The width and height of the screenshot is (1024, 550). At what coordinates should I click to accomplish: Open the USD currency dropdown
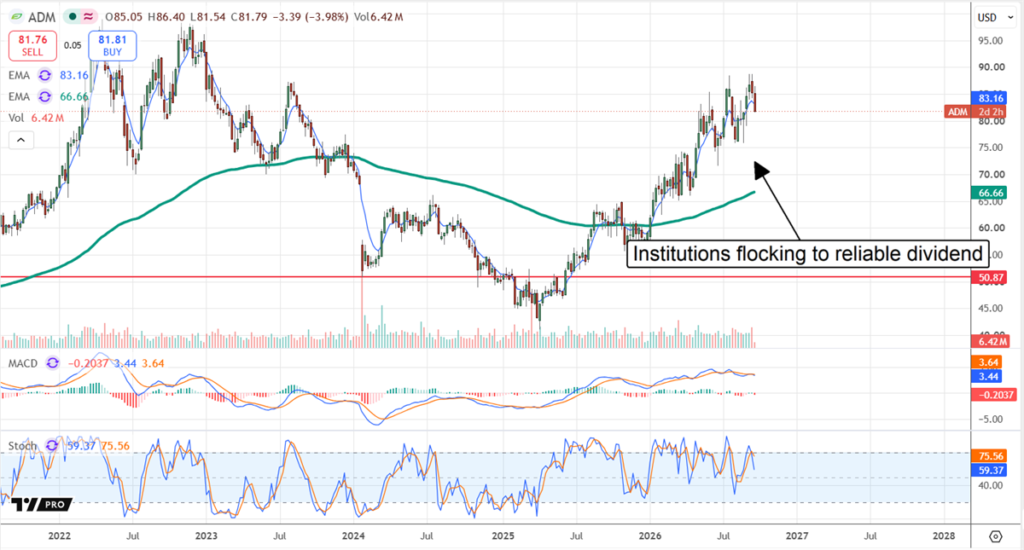995,18
